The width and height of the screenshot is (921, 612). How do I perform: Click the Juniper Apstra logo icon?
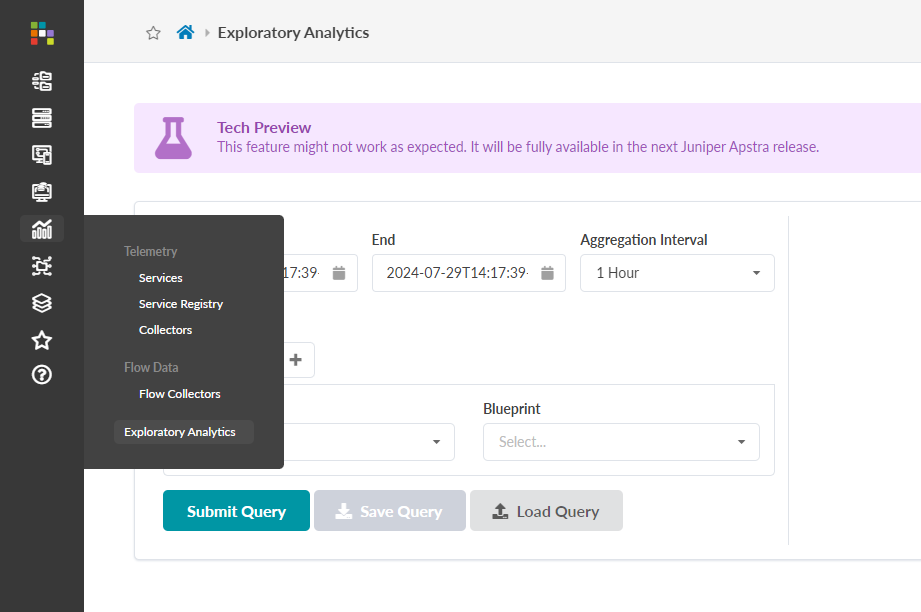tap(42, 33)
